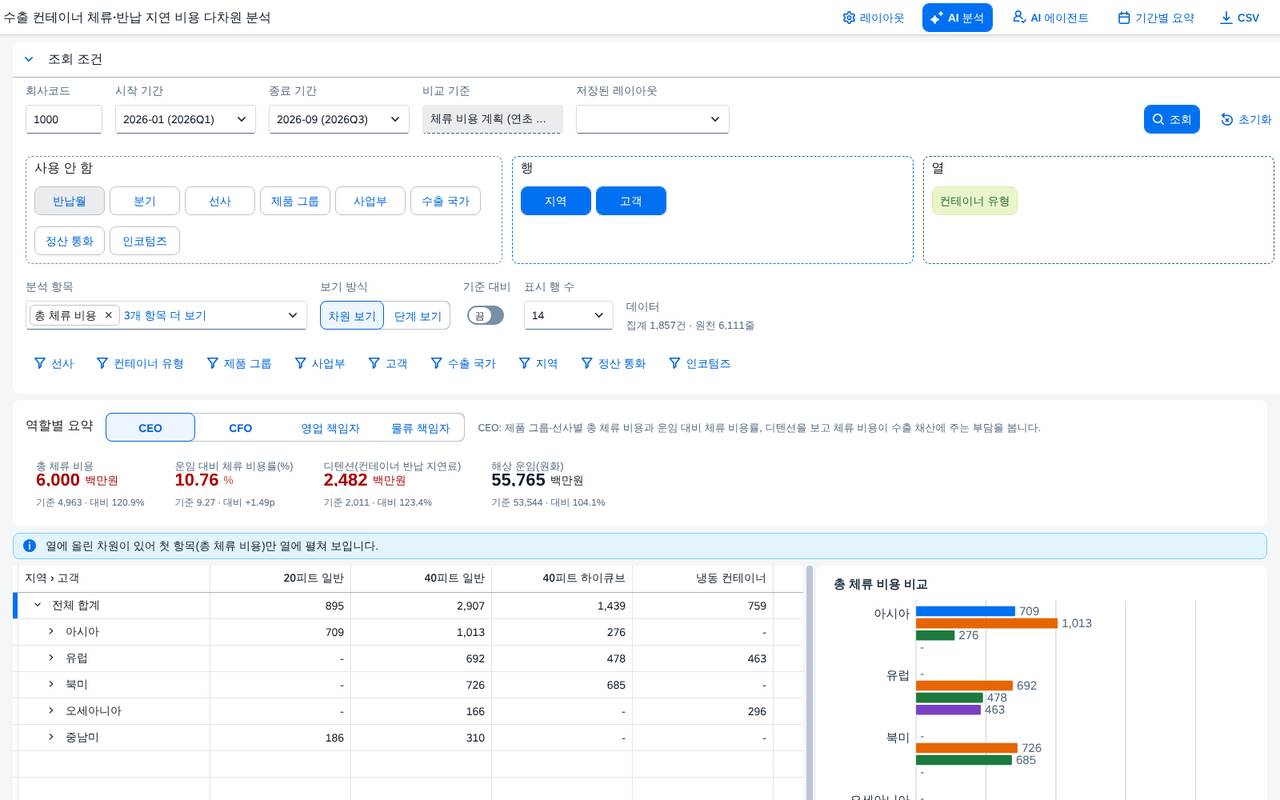Viewport: 1280px width, 800px height.
Task: Open the 인코텀즈 filter funnel icon
Action: tap(675, 363)
